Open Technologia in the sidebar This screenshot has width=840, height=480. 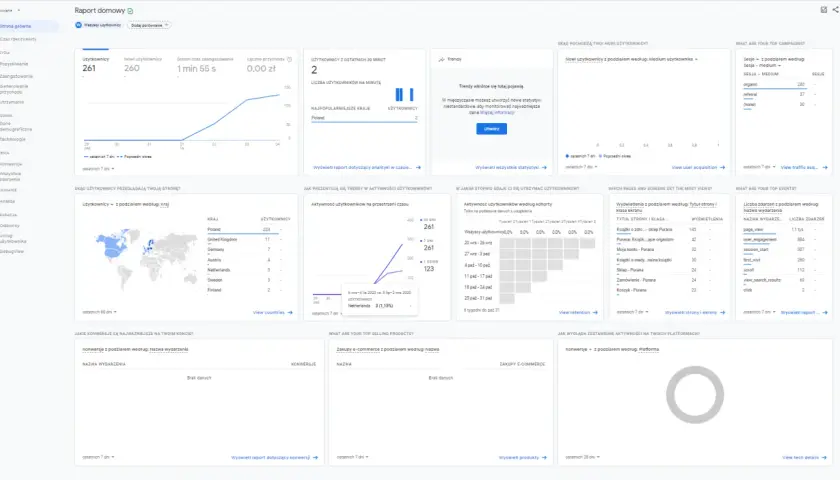[x=13, y=139]
